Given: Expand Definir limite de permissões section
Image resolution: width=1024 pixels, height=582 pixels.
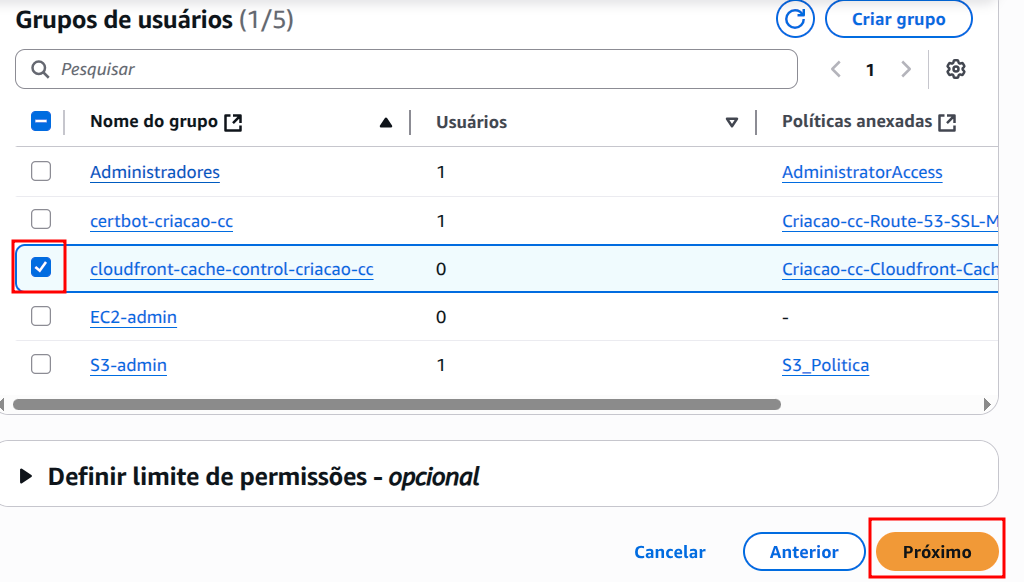Looking at the screenshot, I should (26, 477).
